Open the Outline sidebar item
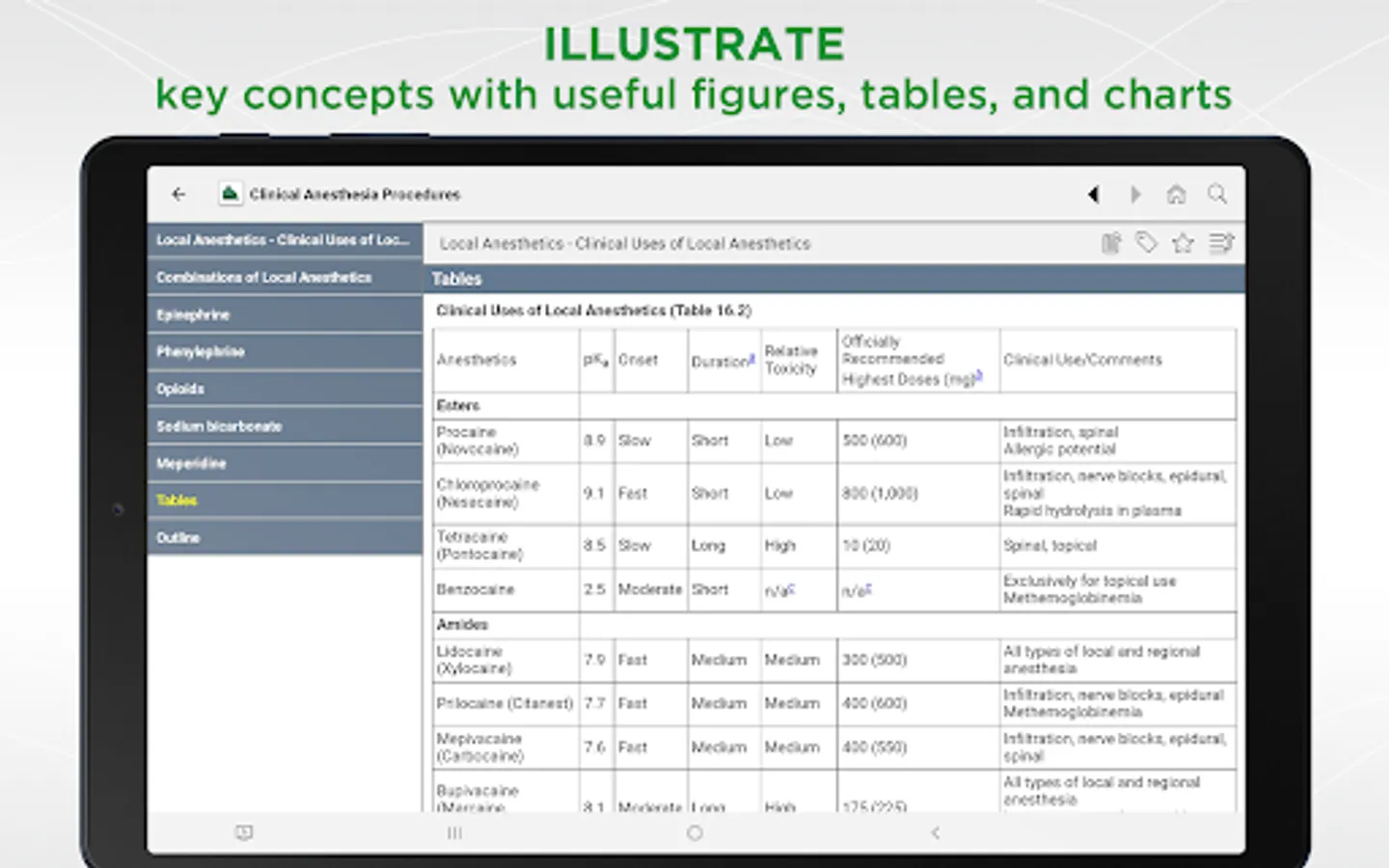This screenshot has height=868, width=1389. pos(285,537)
